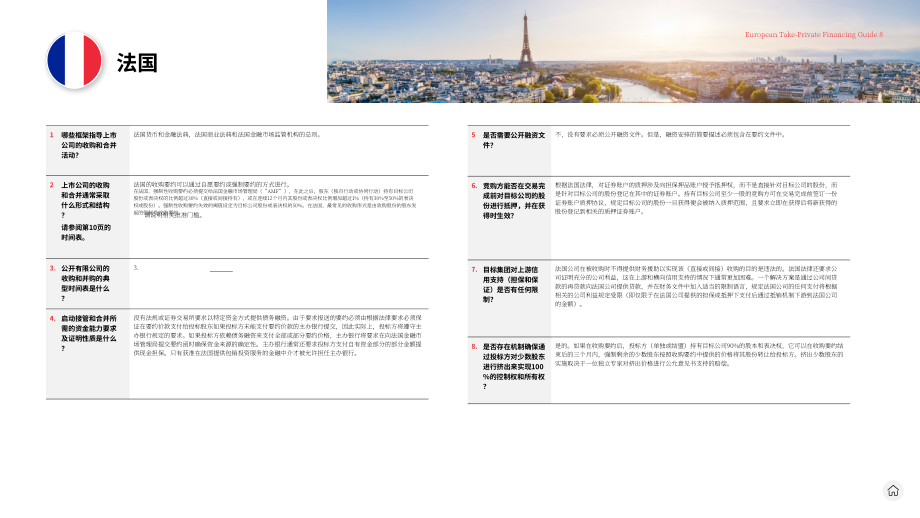This screenshot has width=920, height=518.
Task: Click the answer text for question 1
Action: [227, 134]
